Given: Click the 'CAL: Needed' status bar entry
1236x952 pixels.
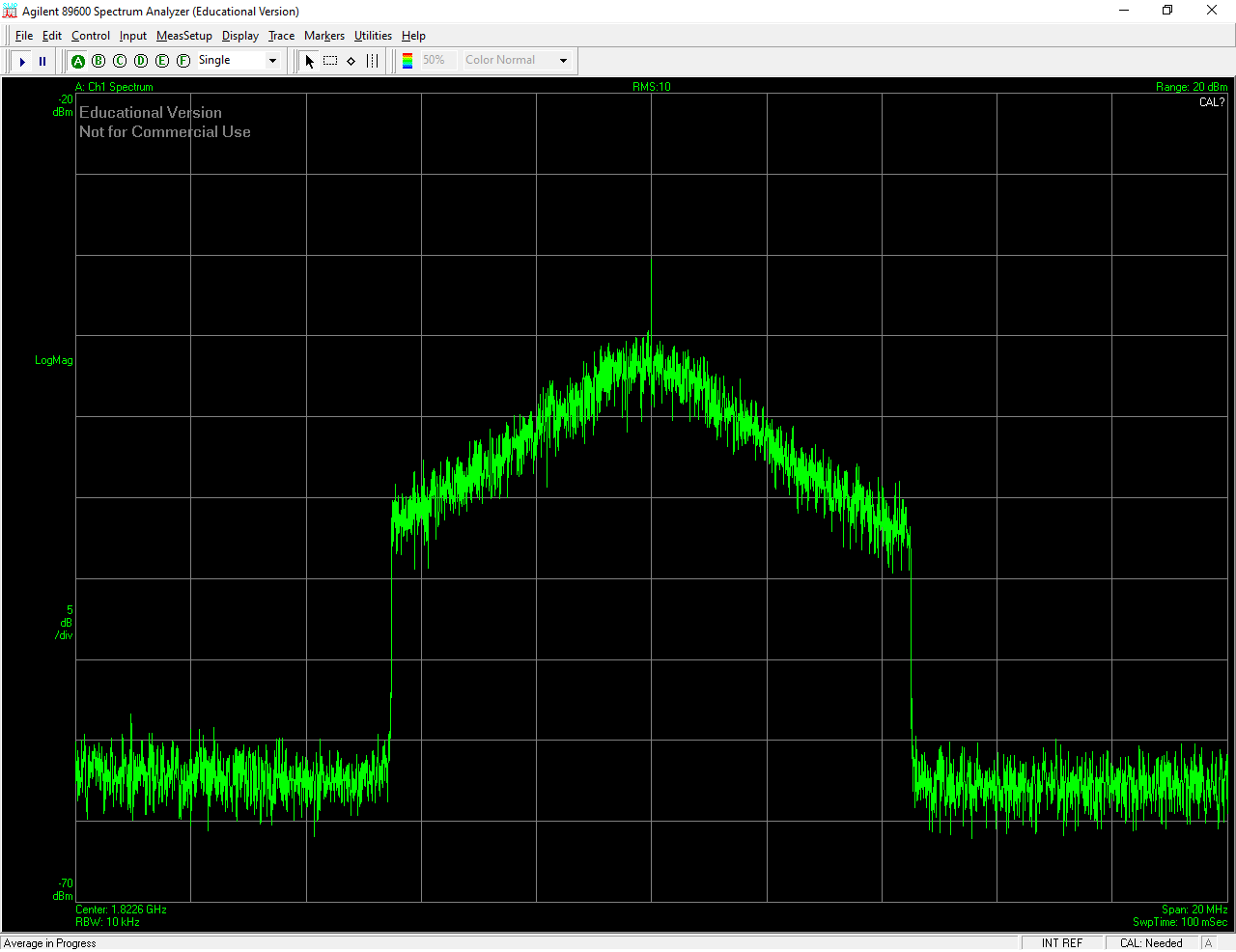Looking at the screenshot, I should click(x=1151, y=943).
